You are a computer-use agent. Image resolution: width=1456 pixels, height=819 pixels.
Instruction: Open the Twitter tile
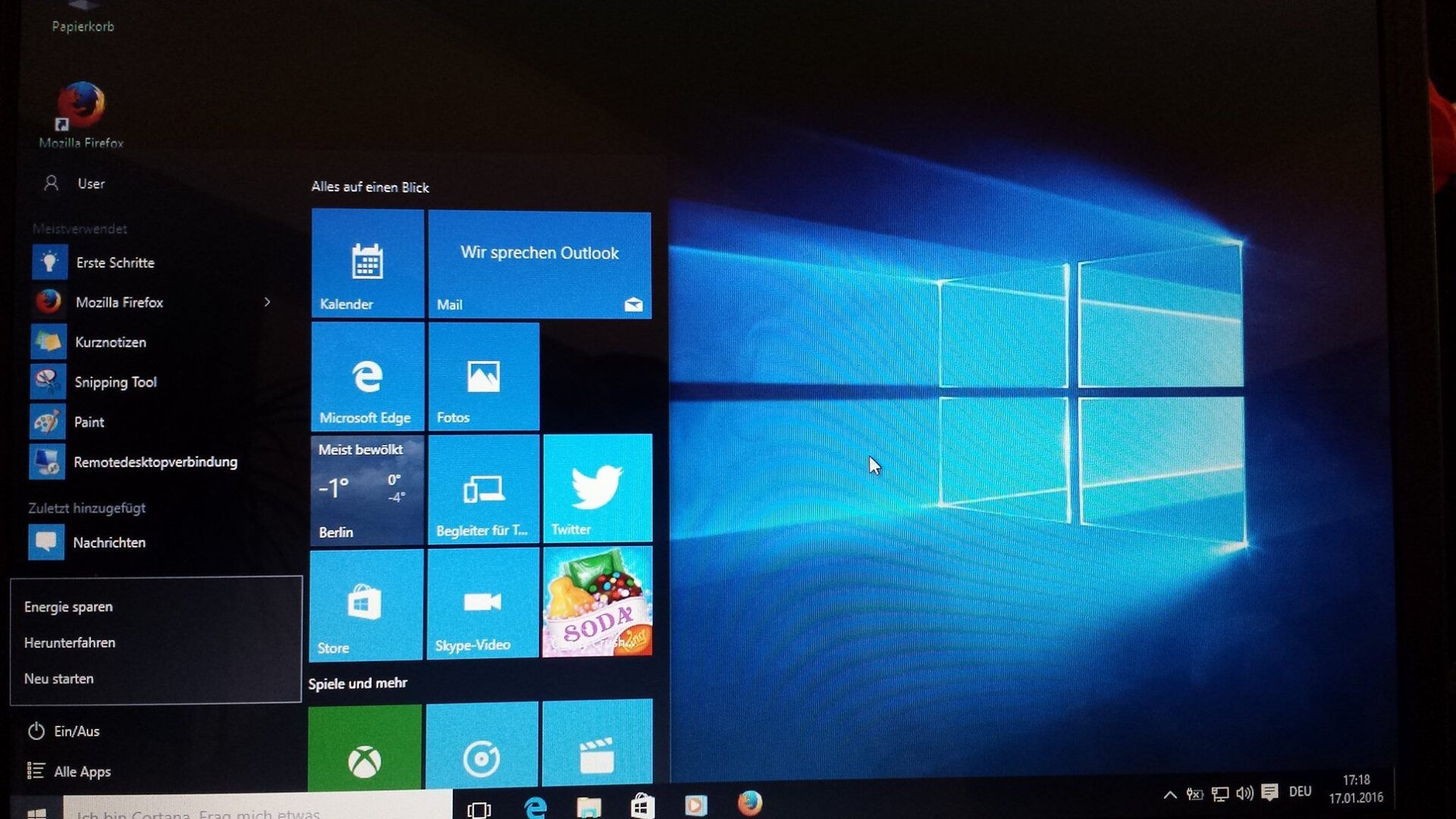click(x=598, y=488)
